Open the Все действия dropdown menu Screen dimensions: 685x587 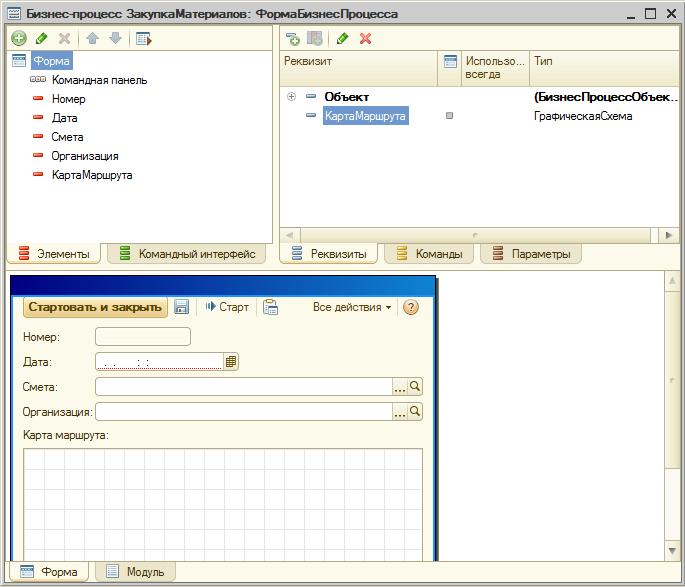tap(352, 307)
